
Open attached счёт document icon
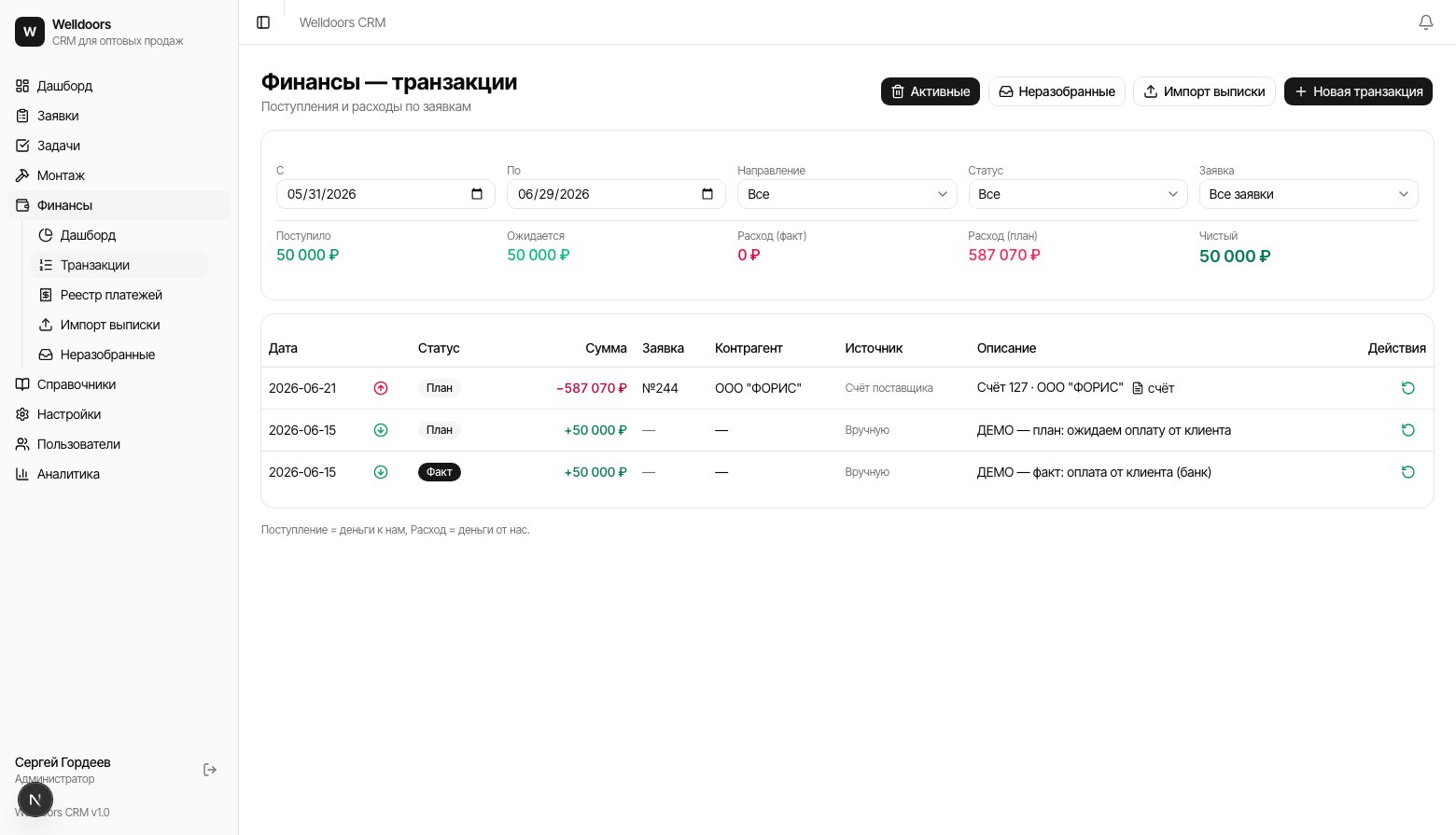pos(1138,388)
